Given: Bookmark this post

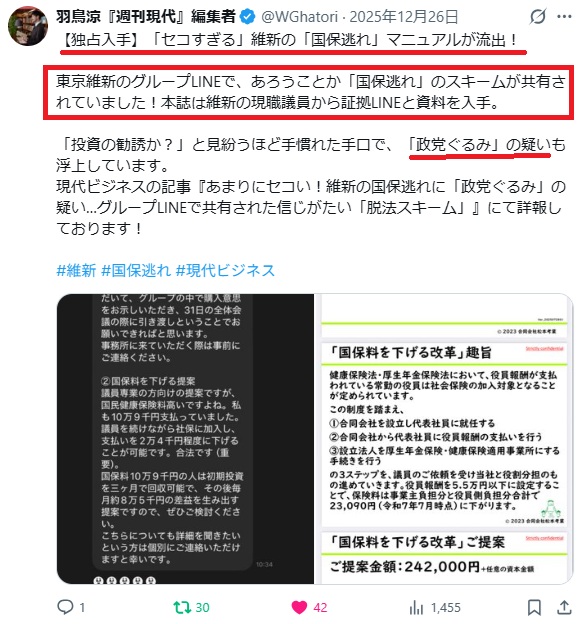Looking at the screenshot, I should click(534, 608).
